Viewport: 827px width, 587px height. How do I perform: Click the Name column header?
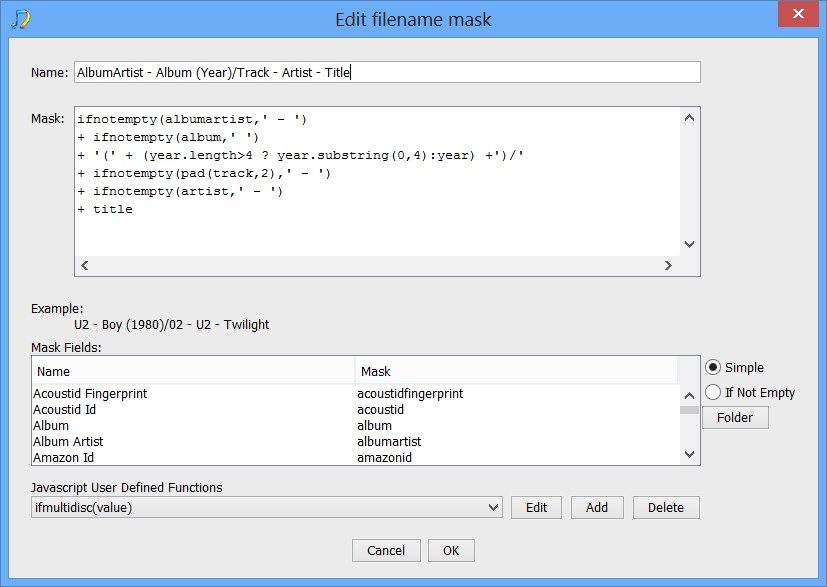point(193,371)
